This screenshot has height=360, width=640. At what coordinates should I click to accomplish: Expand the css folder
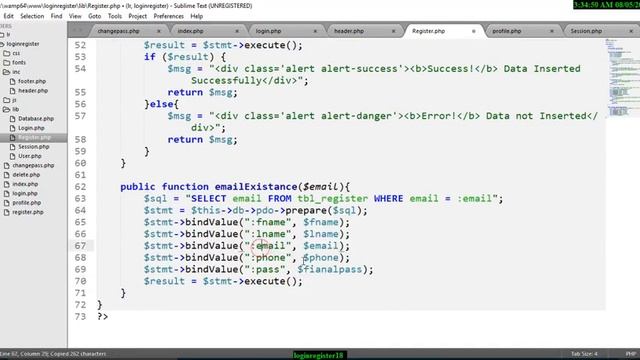[x=12, y=53]
